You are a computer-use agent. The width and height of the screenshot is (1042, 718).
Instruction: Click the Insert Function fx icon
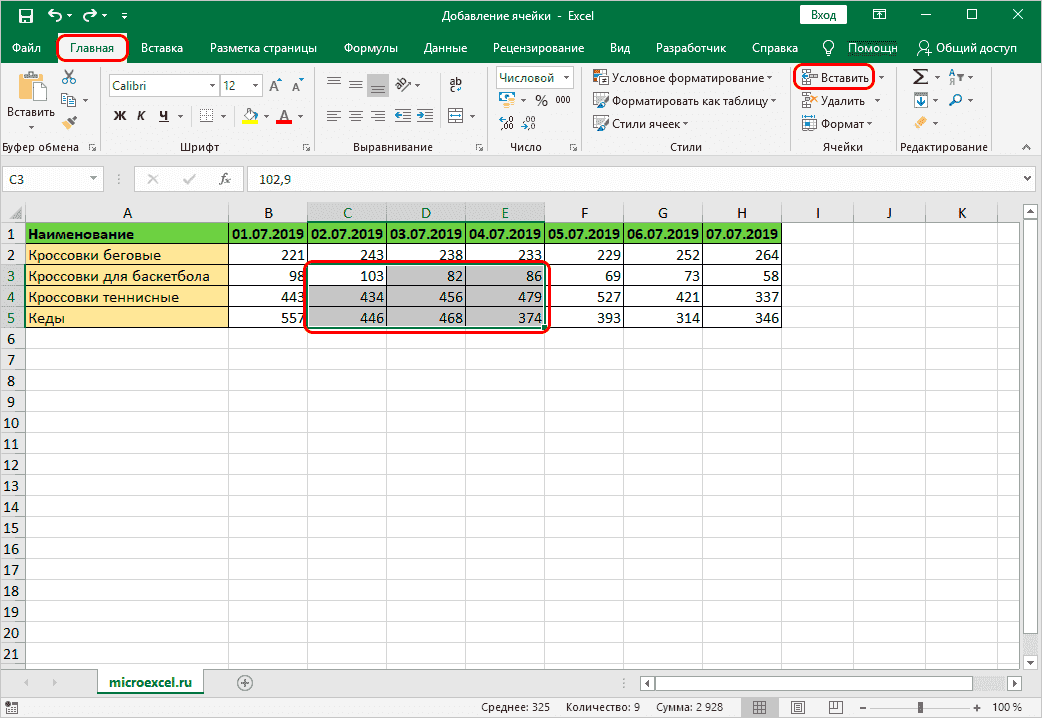point(226,179)
